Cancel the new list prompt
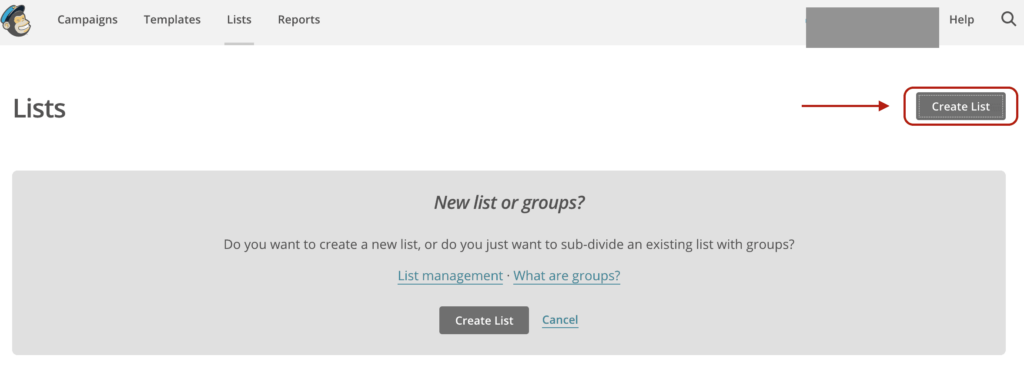Viewport: 1024px width, 369px height. point(560,319)
